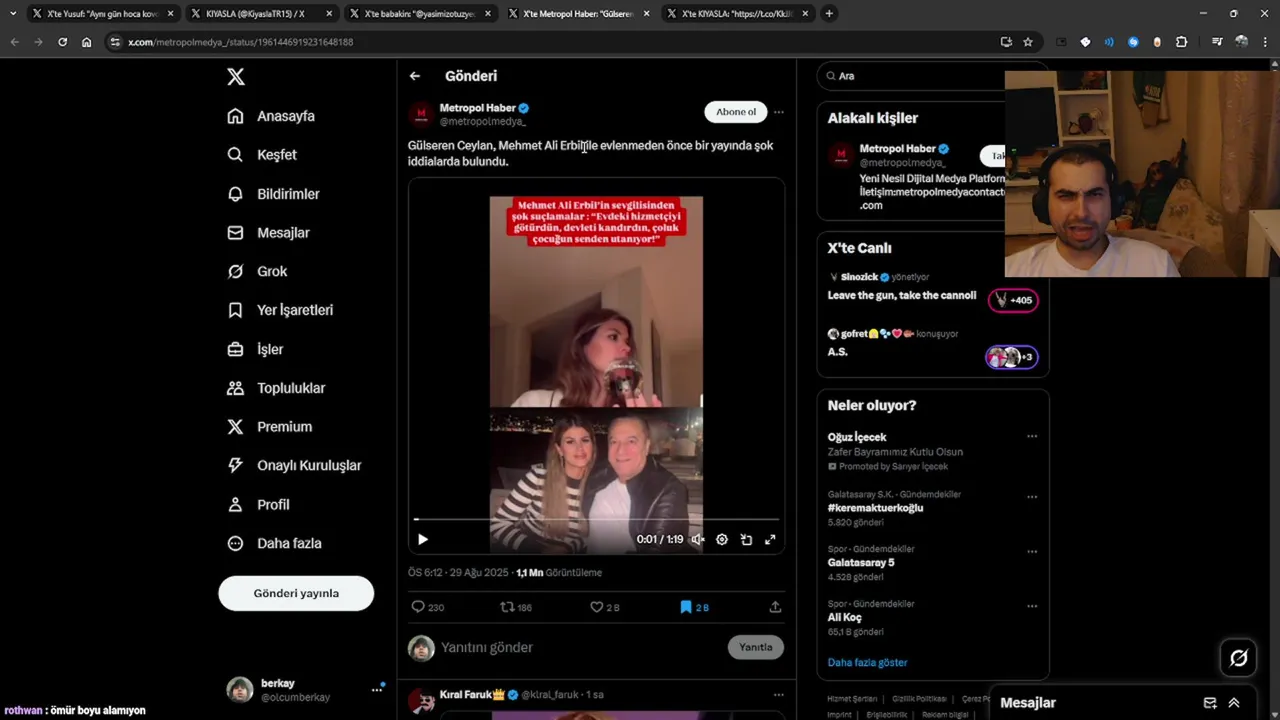Click Abone ol button
The height and width of the screenshot is (720, 1280).
736,112
